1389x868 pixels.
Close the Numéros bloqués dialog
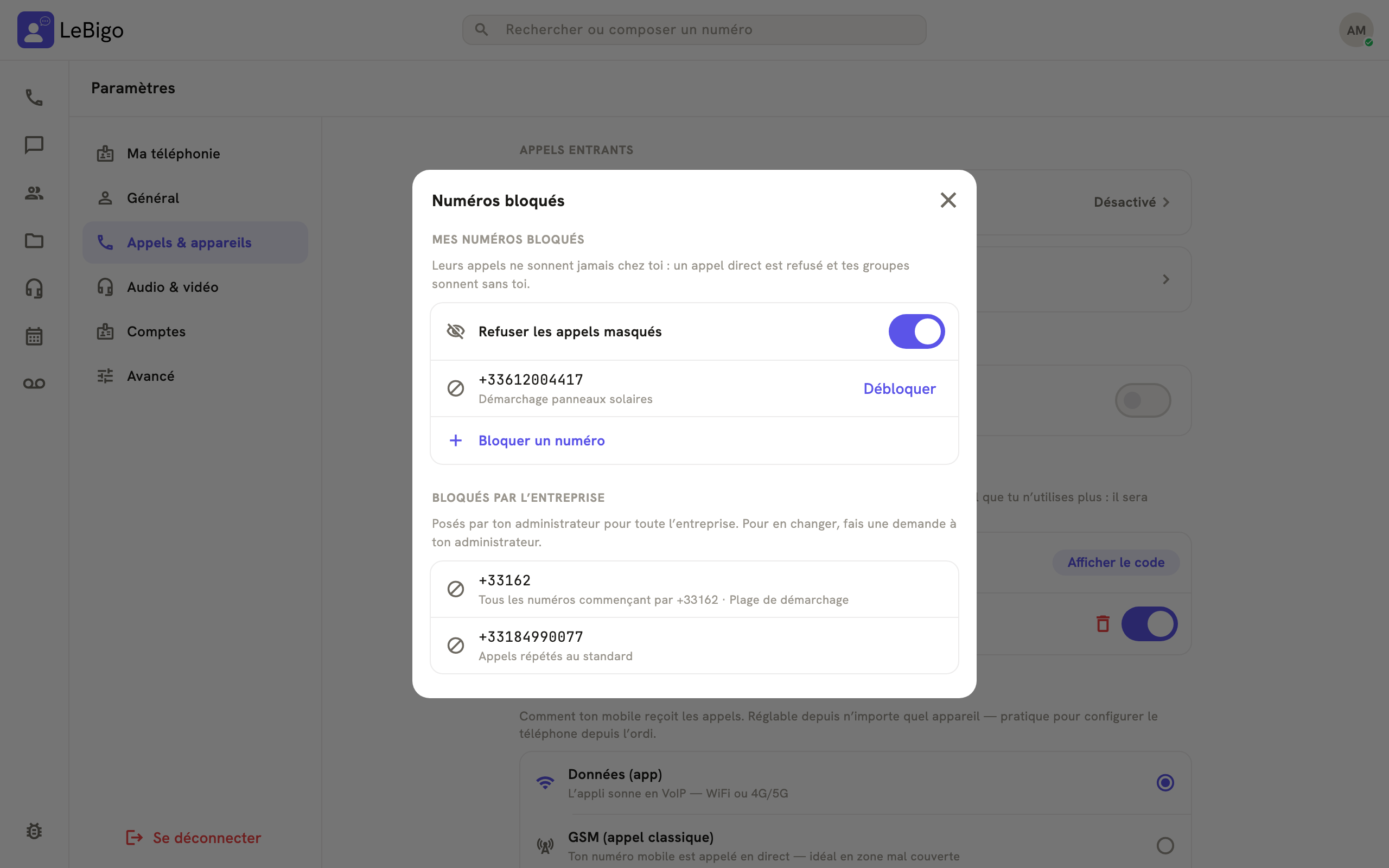[x=948, y=200]
